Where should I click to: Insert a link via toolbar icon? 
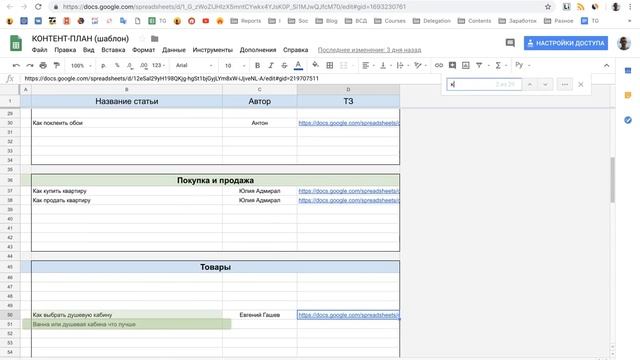tap(439, 65)
